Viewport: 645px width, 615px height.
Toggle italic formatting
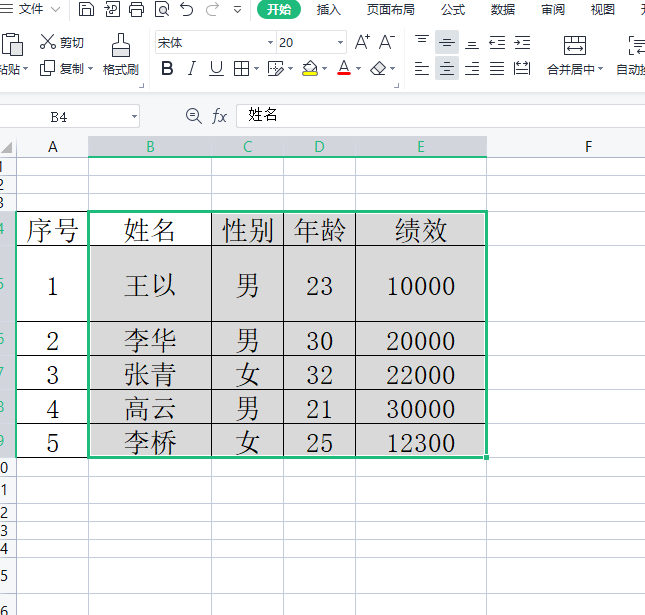191,69
